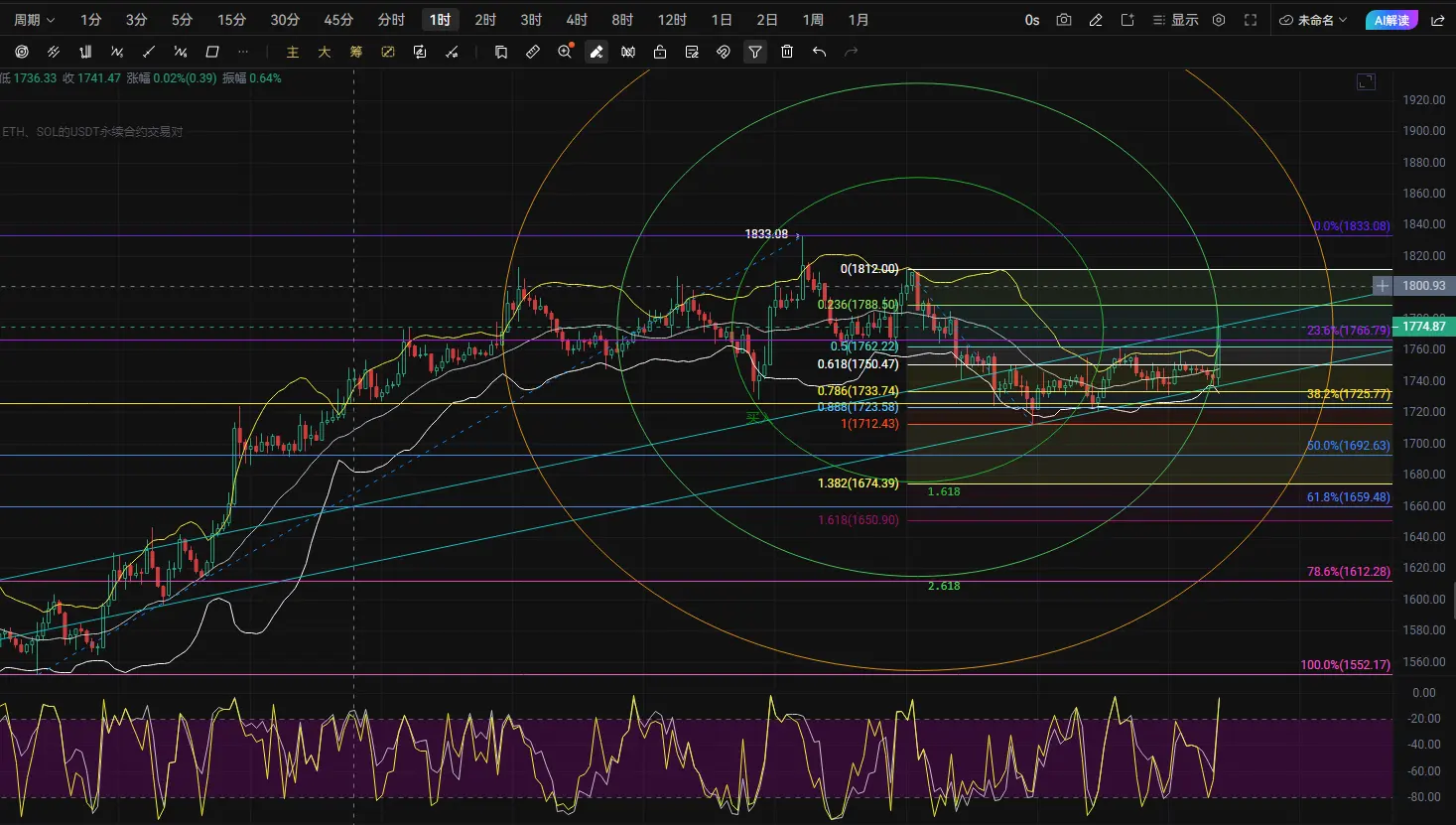Toggle the highlighted filter funnel button
Image resolution: width=1456 pixels, height=825 pixels.
(755, 52)
